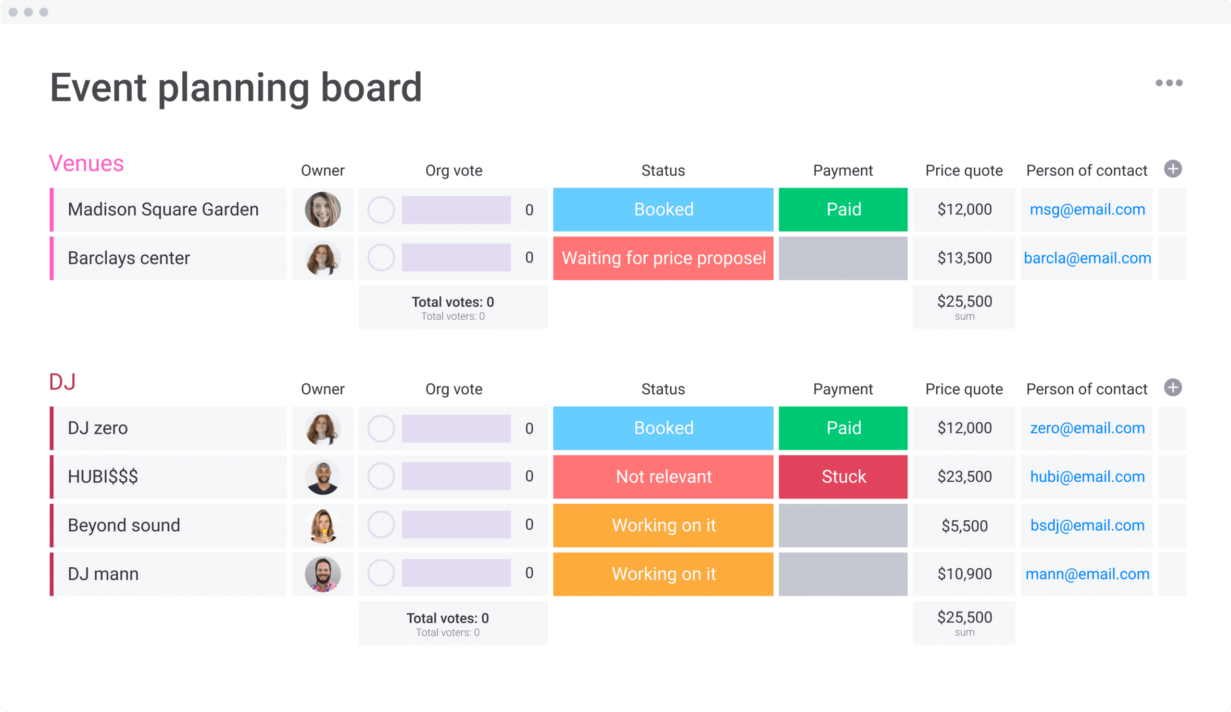Open the msg@email.com contact link
1231x712 pixels.
[x=1087, y=210]
